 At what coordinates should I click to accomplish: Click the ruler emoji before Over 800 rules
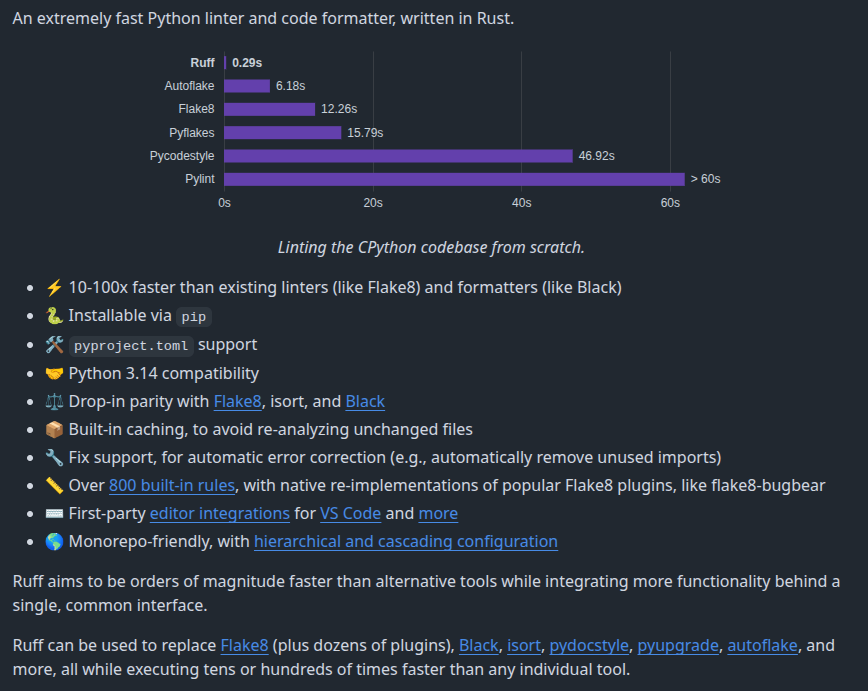pos(54,486)
